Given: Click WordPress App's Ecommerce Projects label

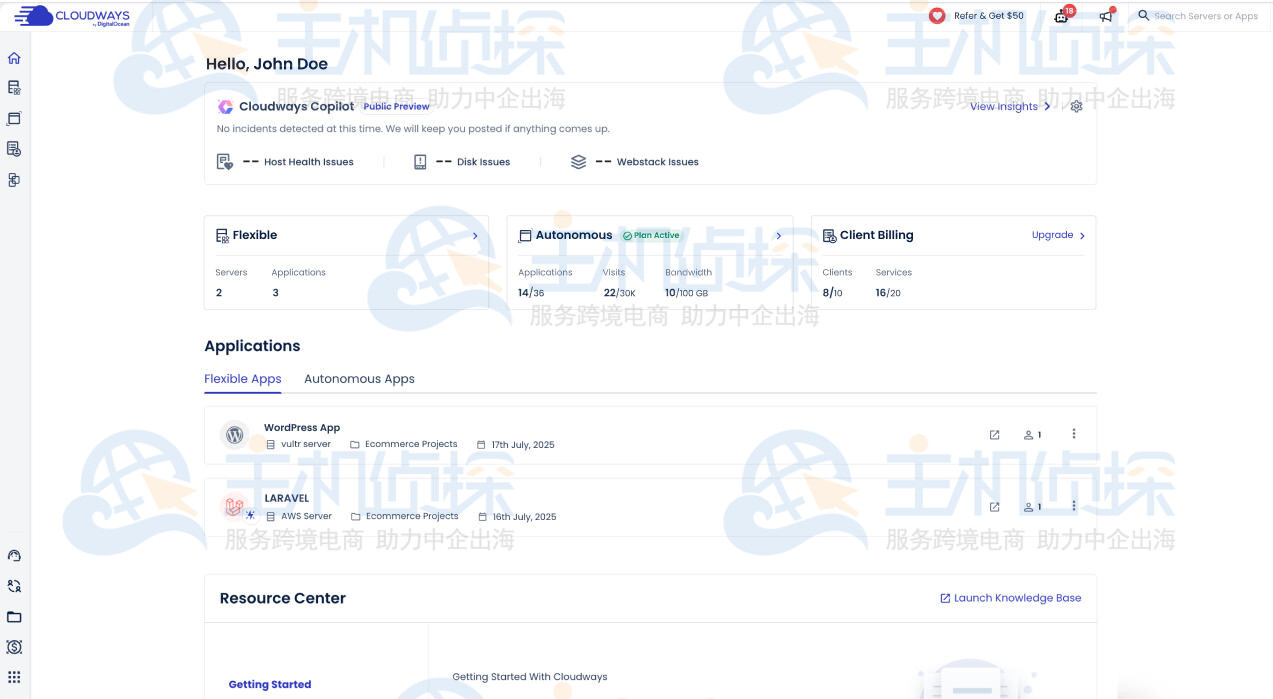Looking at the screenshot, I should click(411, 444).
